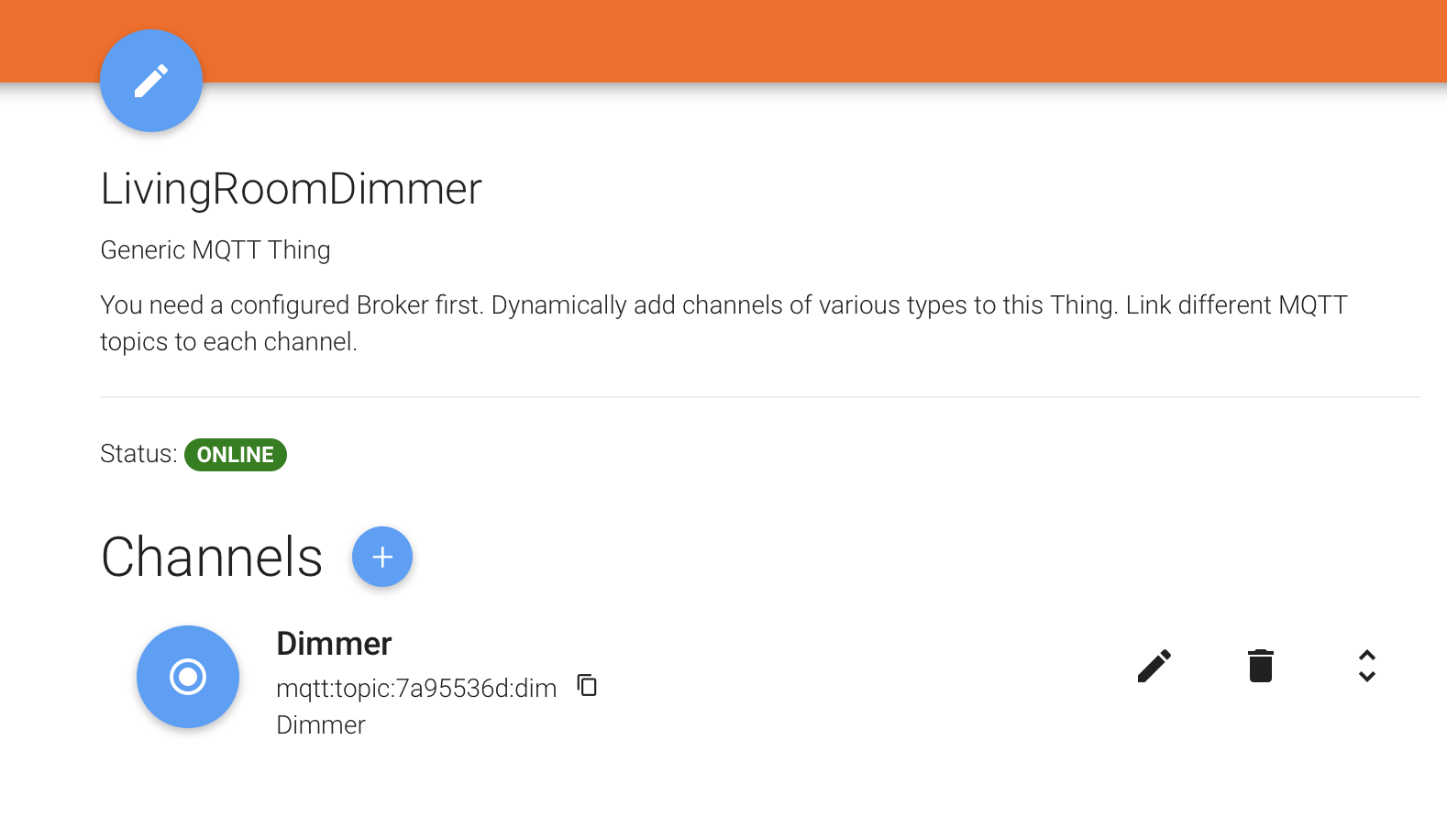Viewport: 1447px width, 840px height.
Task: Add a new channel with plus button
Action: 382,557
